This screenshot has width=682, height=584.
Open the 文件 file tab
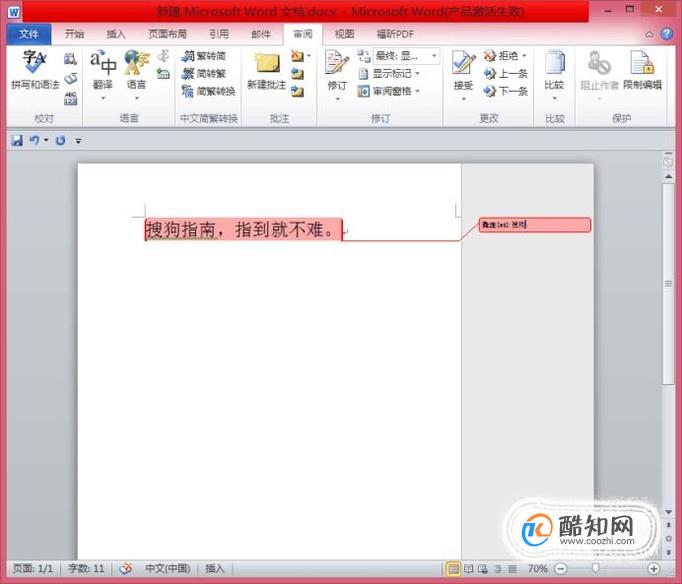pyautogui.click(x=29, y=34)
